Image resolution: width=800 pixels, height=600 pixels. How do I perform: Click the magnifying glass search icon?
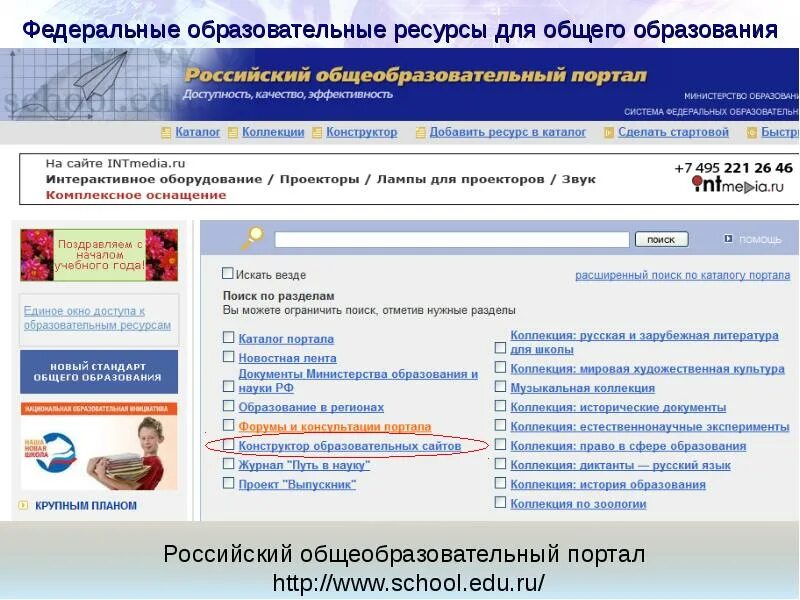[x=252, y=238]
